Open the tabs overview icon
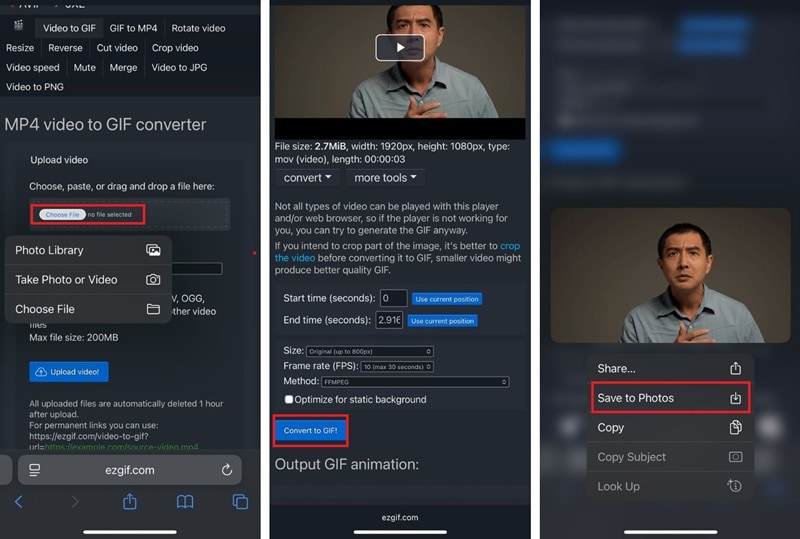The height and width of the screenshot is (539, 800). tap(240, 502)
